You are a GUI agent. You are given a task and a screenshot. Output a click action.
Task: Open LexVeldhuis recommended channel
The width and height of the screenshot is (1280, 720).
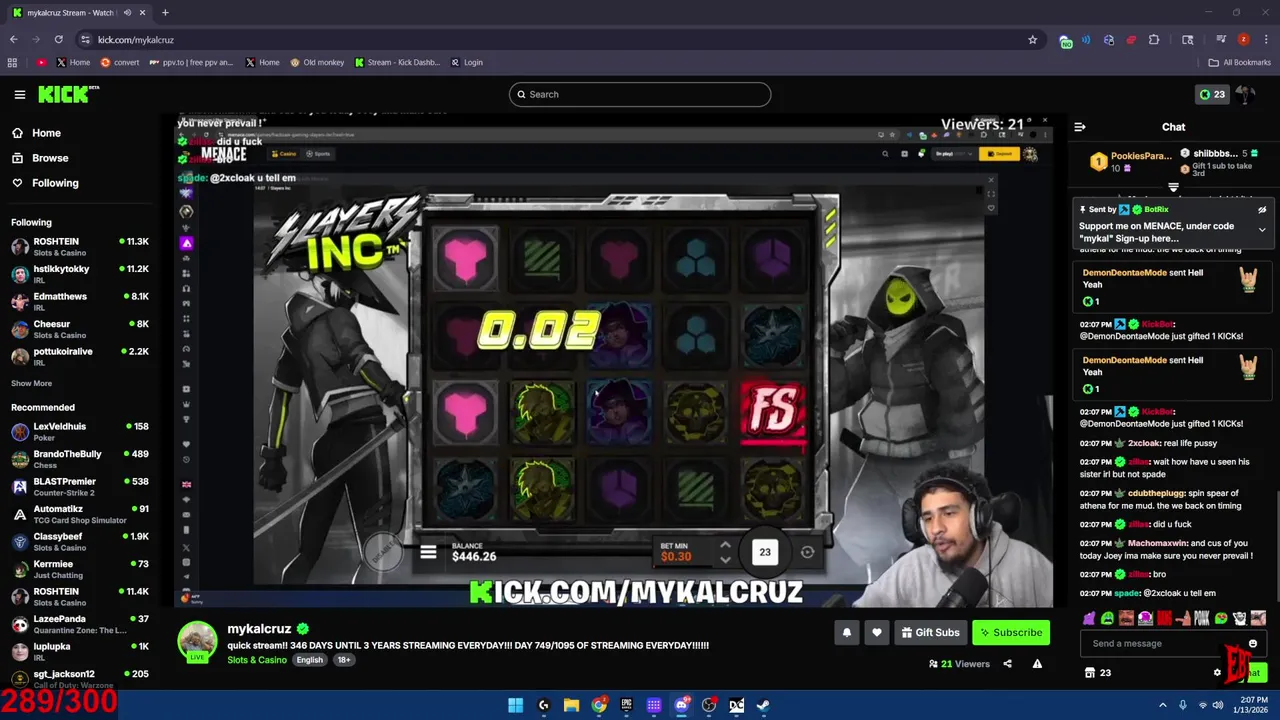pos(80,431)
